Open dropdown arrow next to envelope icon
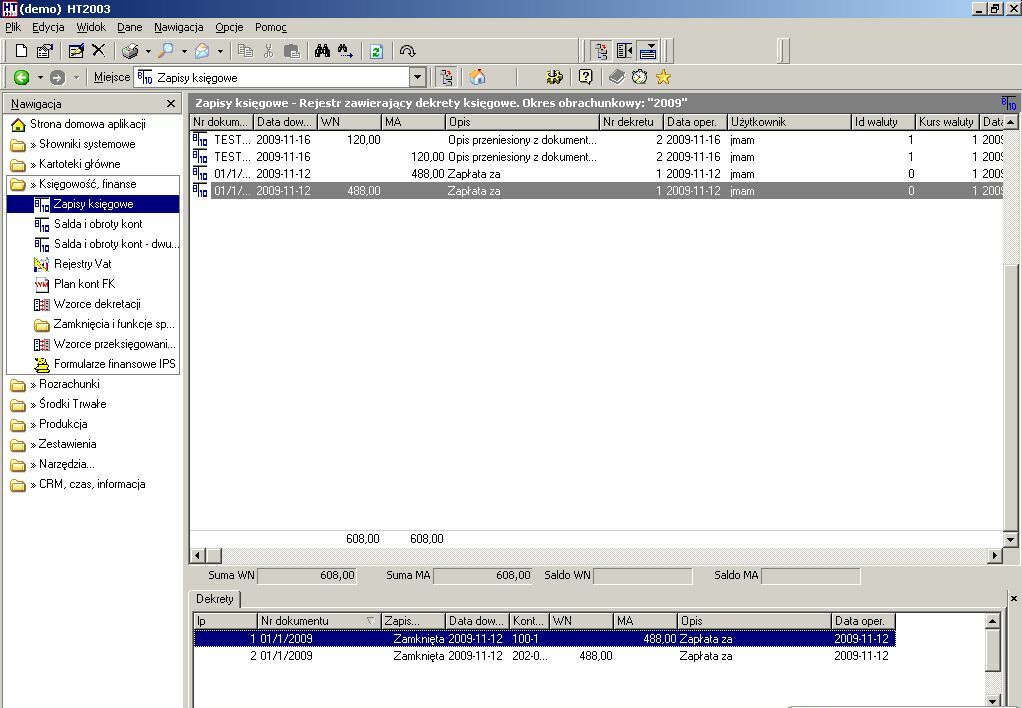This screenshot has height=708, width=1022. point(220,51)
